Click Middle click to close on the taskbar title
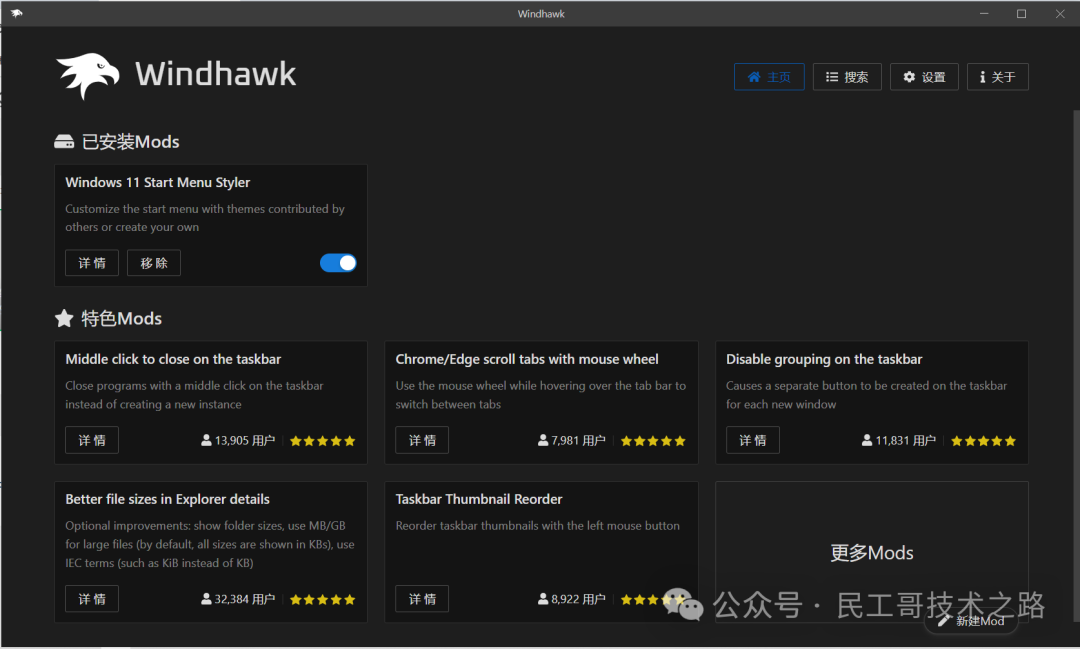The image size is (1080, 649). [173, 359]
